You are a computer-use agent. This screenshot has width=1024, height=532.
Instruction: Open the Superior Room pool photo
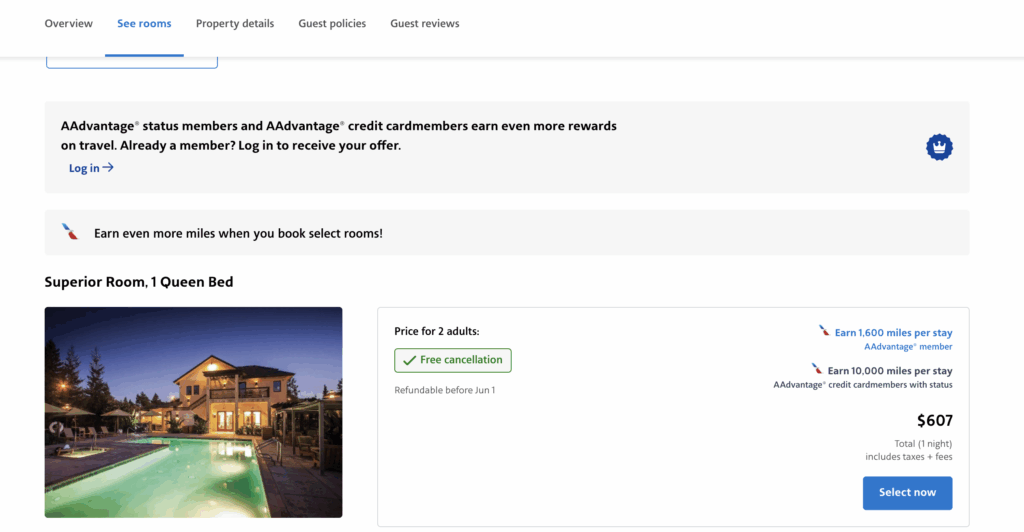point(193,411)
